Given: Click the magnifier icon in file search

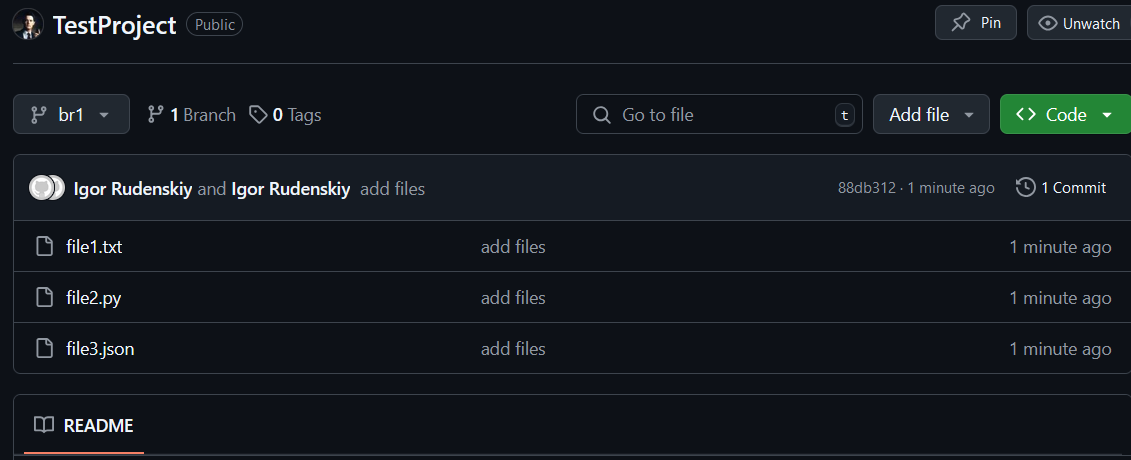Looking at the screenshot, I should tap(602, 115).
